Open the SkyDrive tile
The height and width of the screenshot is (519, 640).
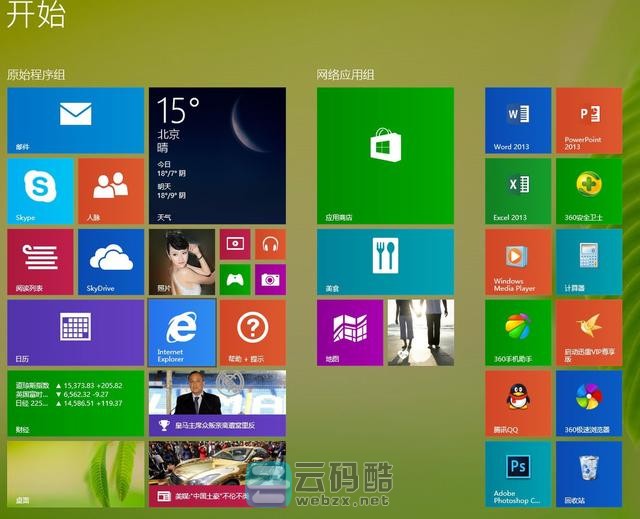111,262
